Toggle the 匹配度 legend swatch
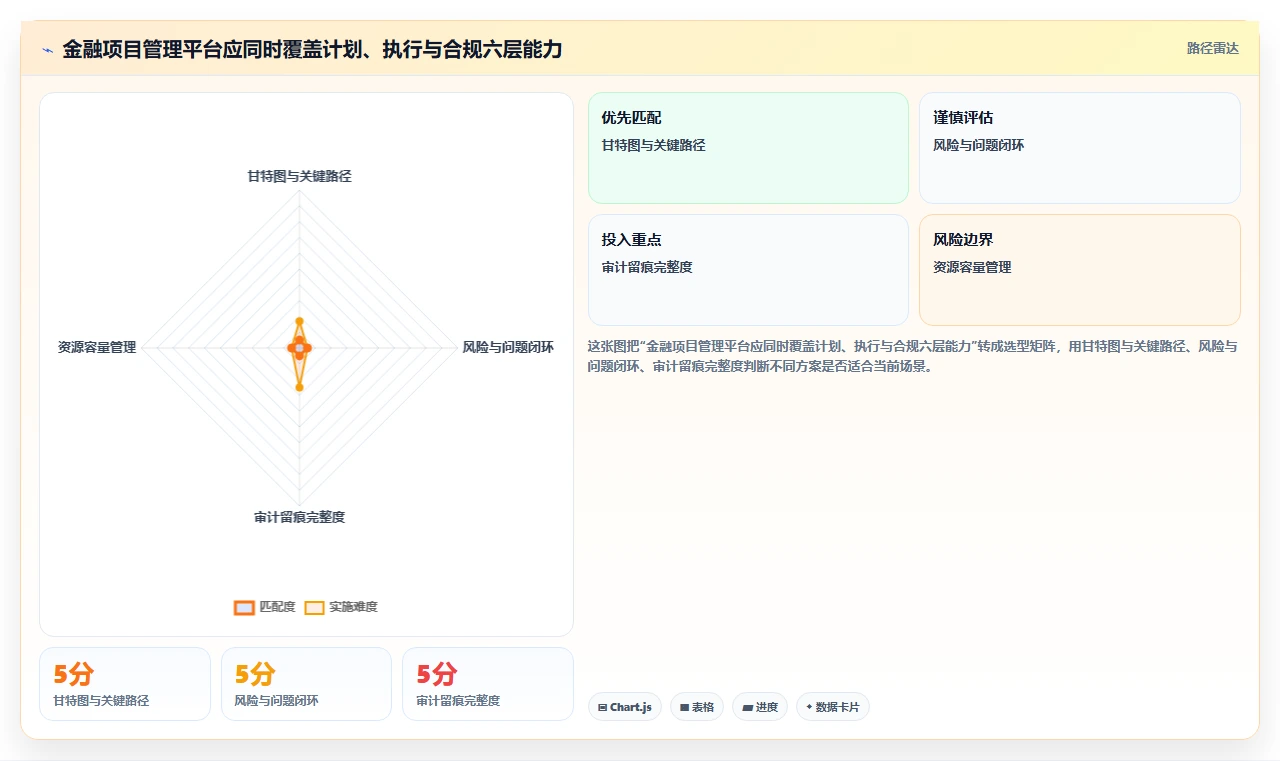1280x761 pixels. [245, 607]
